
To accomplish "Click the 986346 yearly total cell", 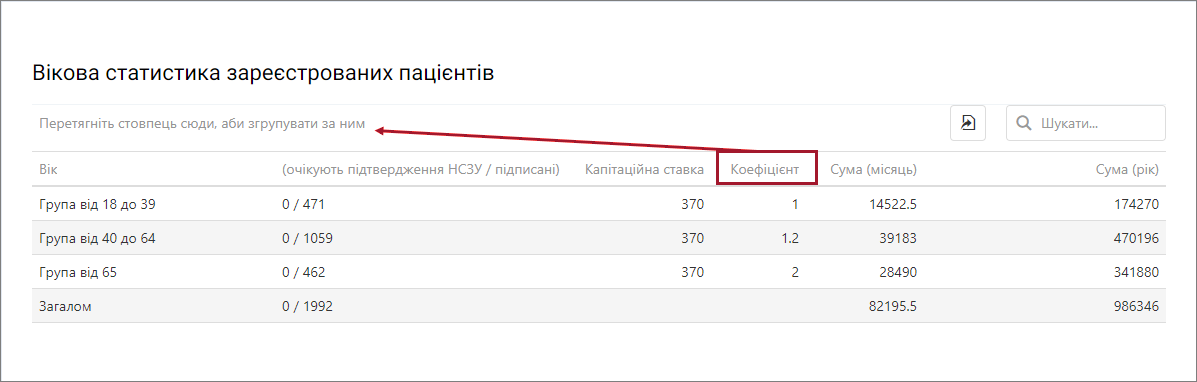I will (1135, 306).
